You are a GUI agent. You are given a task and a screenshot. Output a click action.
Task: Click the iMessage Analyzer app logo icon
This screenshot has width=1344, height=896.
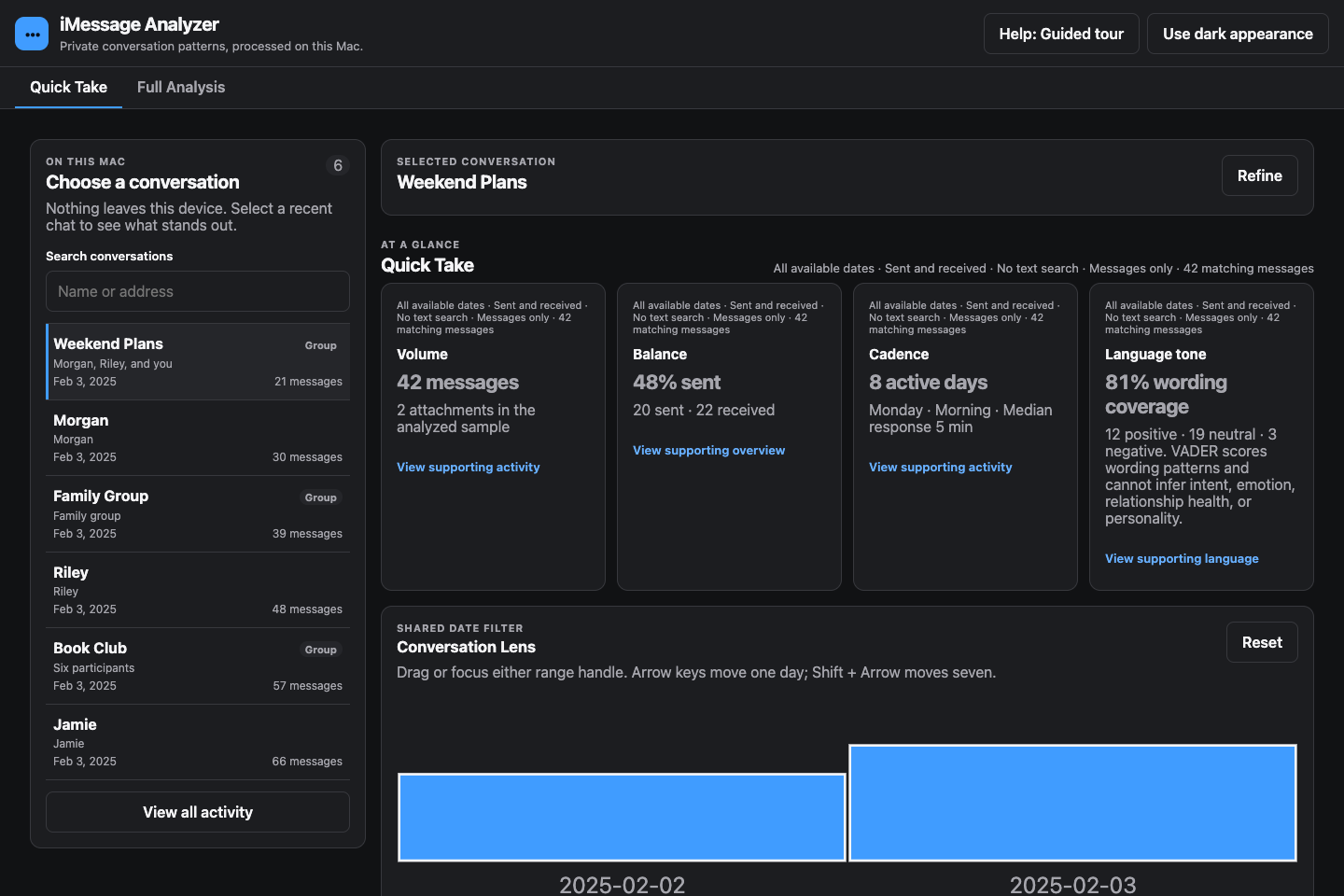pos(32,34)
